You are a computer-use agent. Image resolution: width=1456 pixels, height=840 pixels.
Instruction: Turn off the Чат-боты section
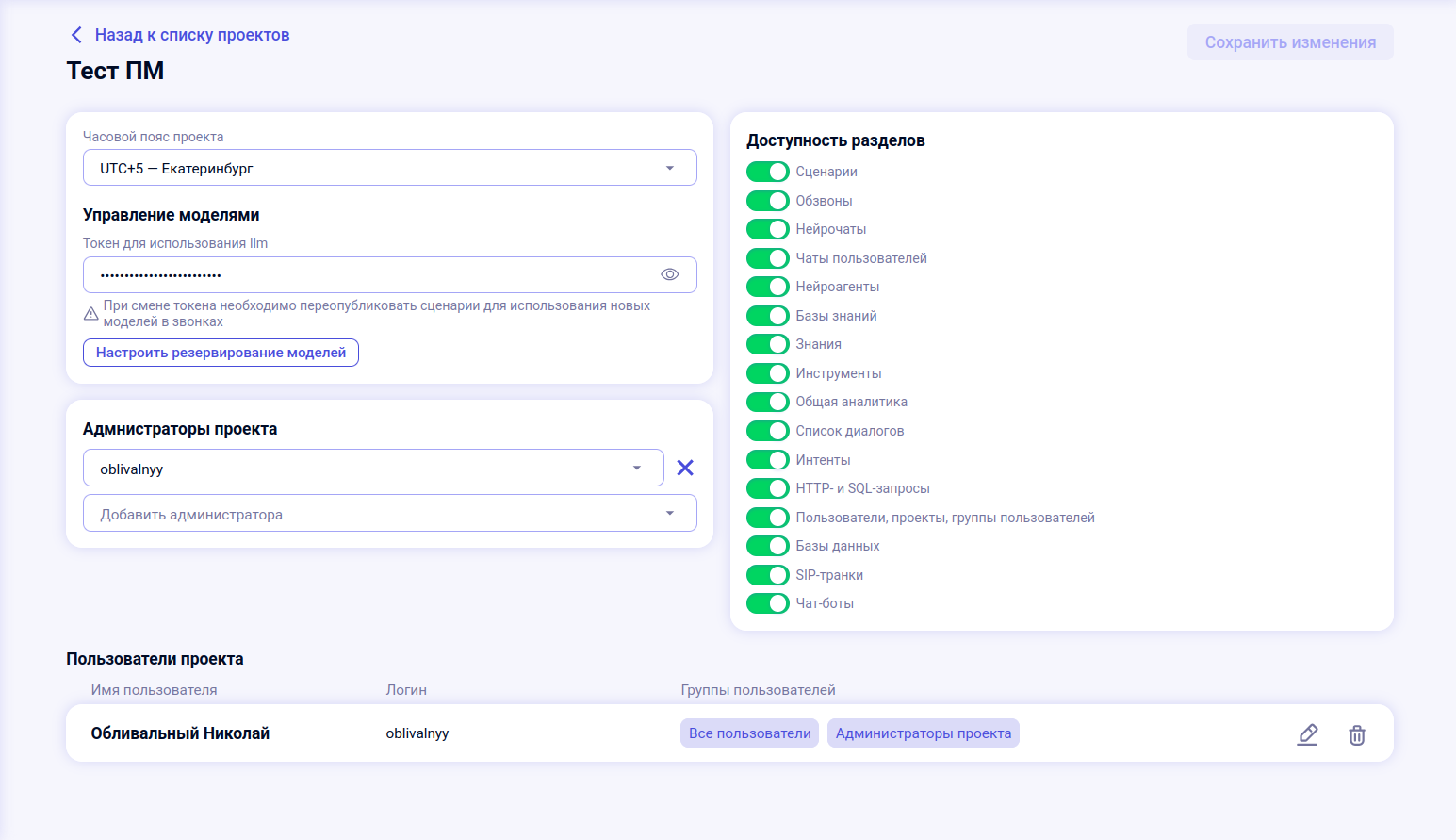[x=768, y=603]
